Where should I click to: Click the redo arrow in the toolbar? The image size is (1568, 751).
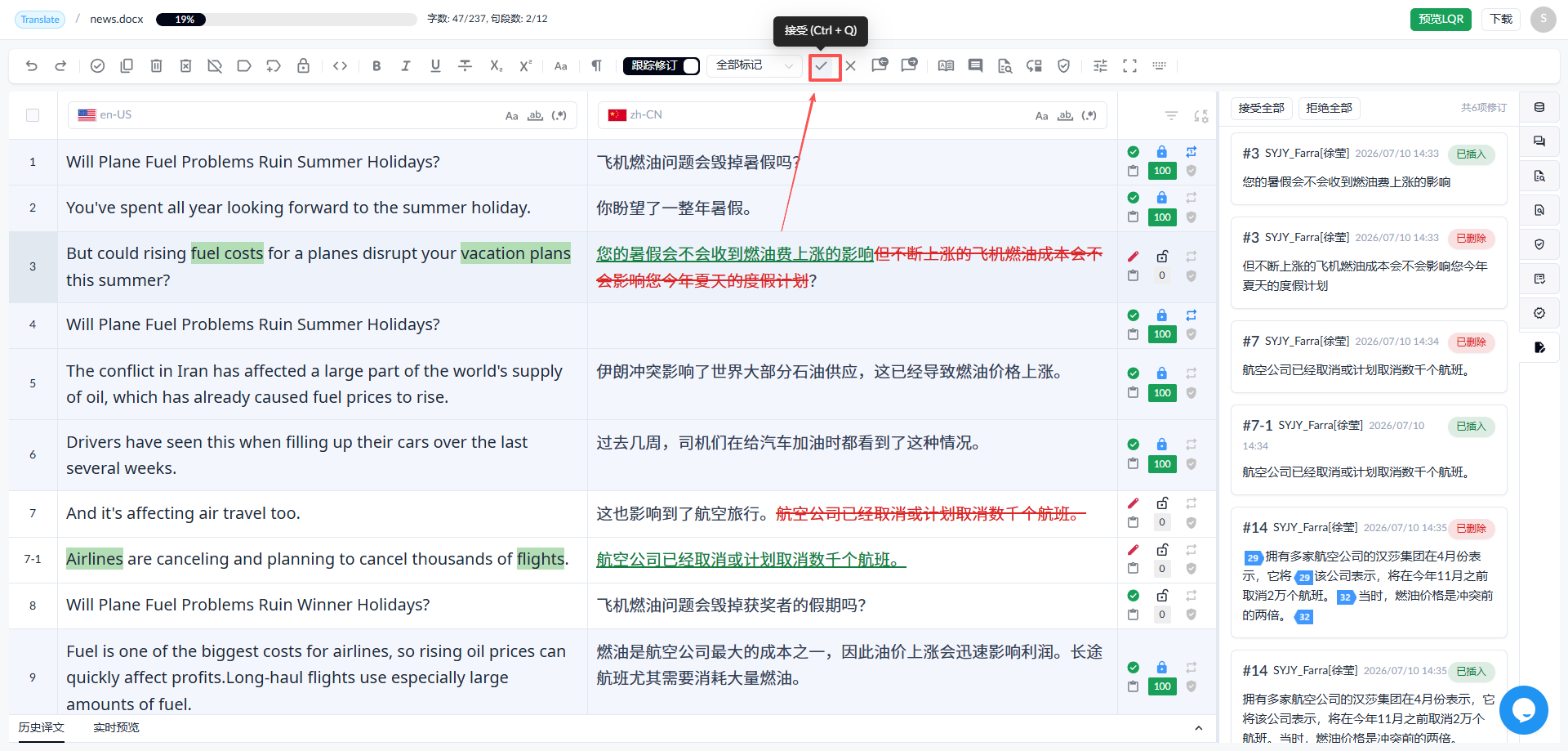tap(60, 66)
